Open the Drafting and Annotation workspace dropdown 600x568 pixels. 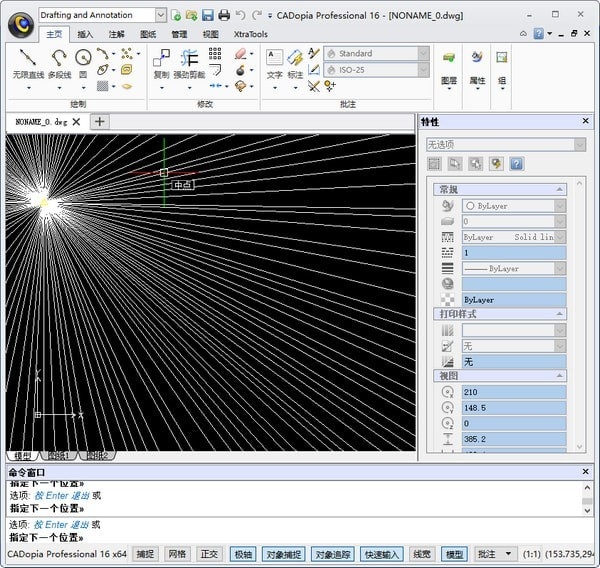coord(161,15)
